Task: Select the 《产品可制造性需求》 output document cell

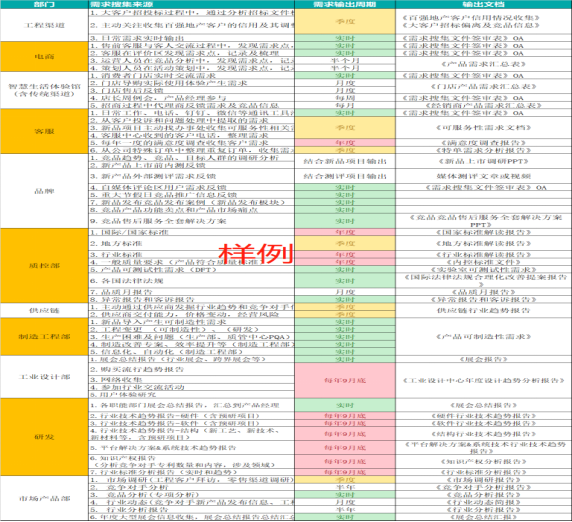Action: click(x=483, y=337)
